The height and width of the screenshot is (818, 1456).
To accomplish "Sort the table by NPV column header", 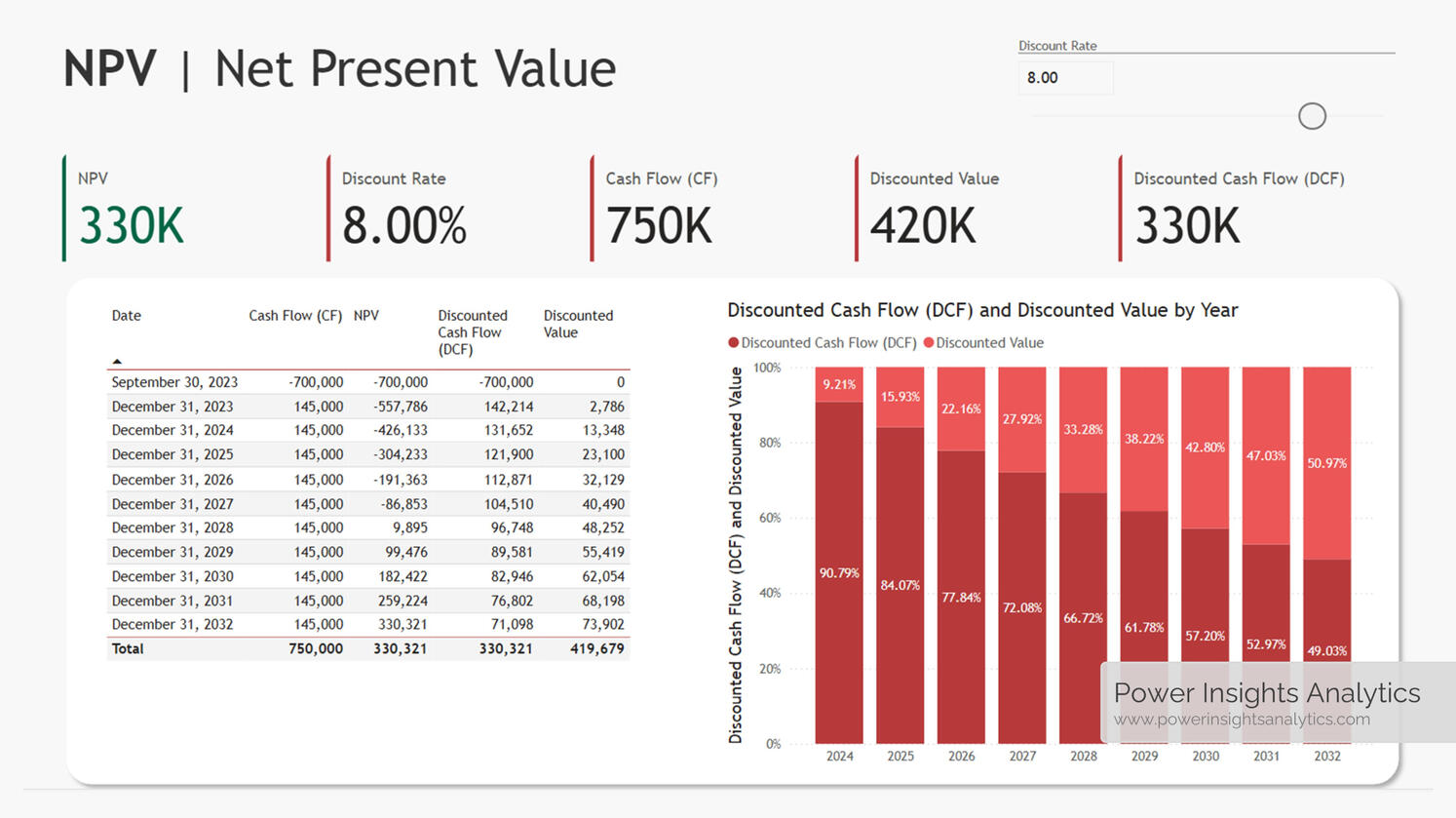I will point(366,316).
